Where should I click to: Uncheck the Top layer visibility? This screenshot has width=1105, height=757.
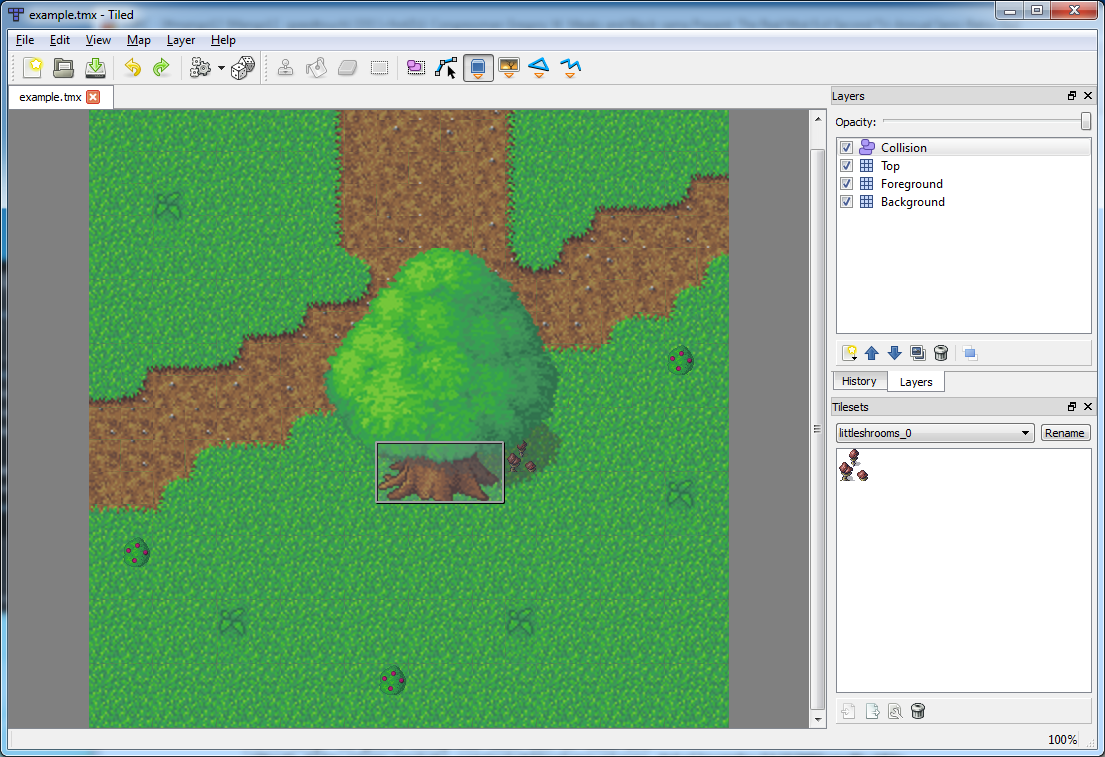pos(846,165)
